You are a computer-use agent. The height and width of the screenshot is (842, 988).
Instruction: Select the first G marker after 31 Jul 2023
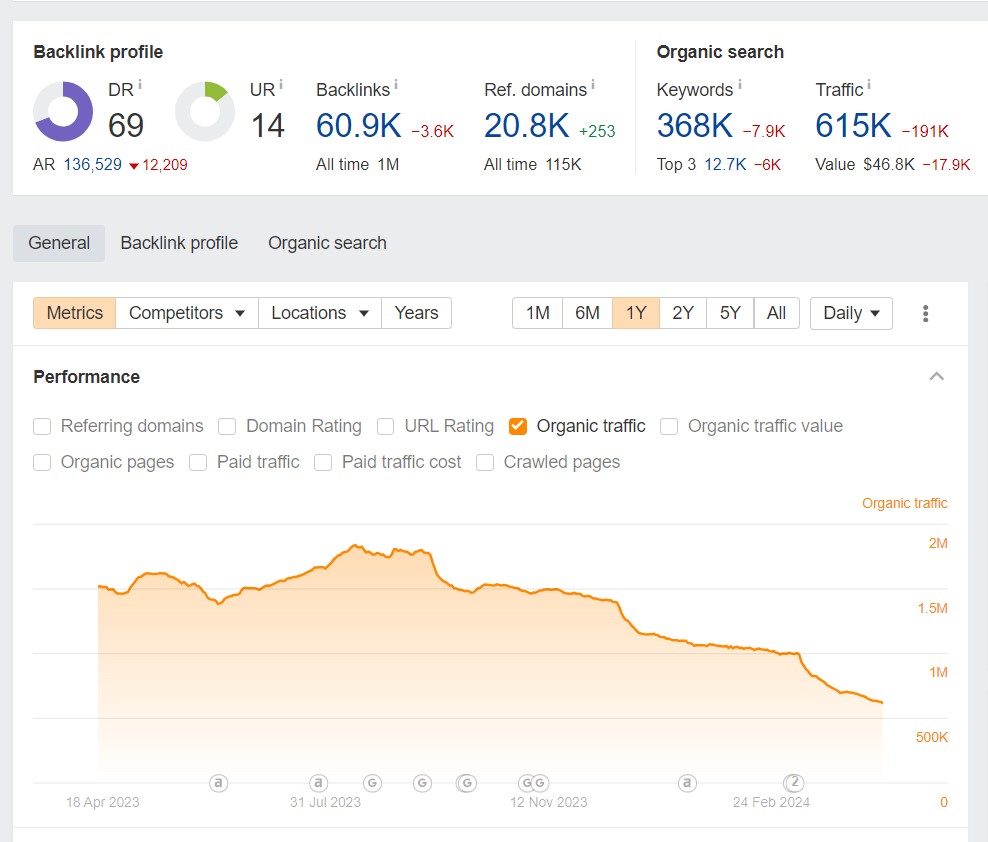[372, 783]
